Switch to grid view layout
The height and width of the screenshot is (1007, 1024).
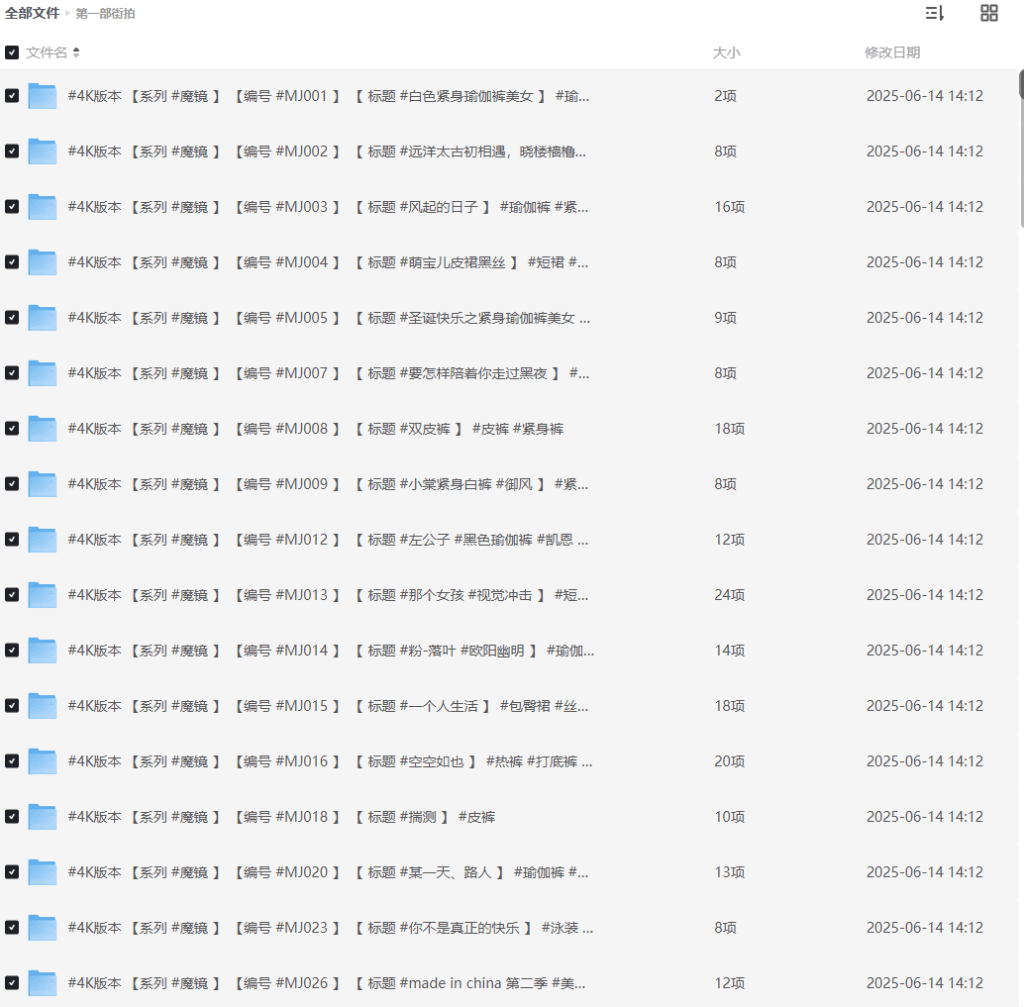point(989,13)
